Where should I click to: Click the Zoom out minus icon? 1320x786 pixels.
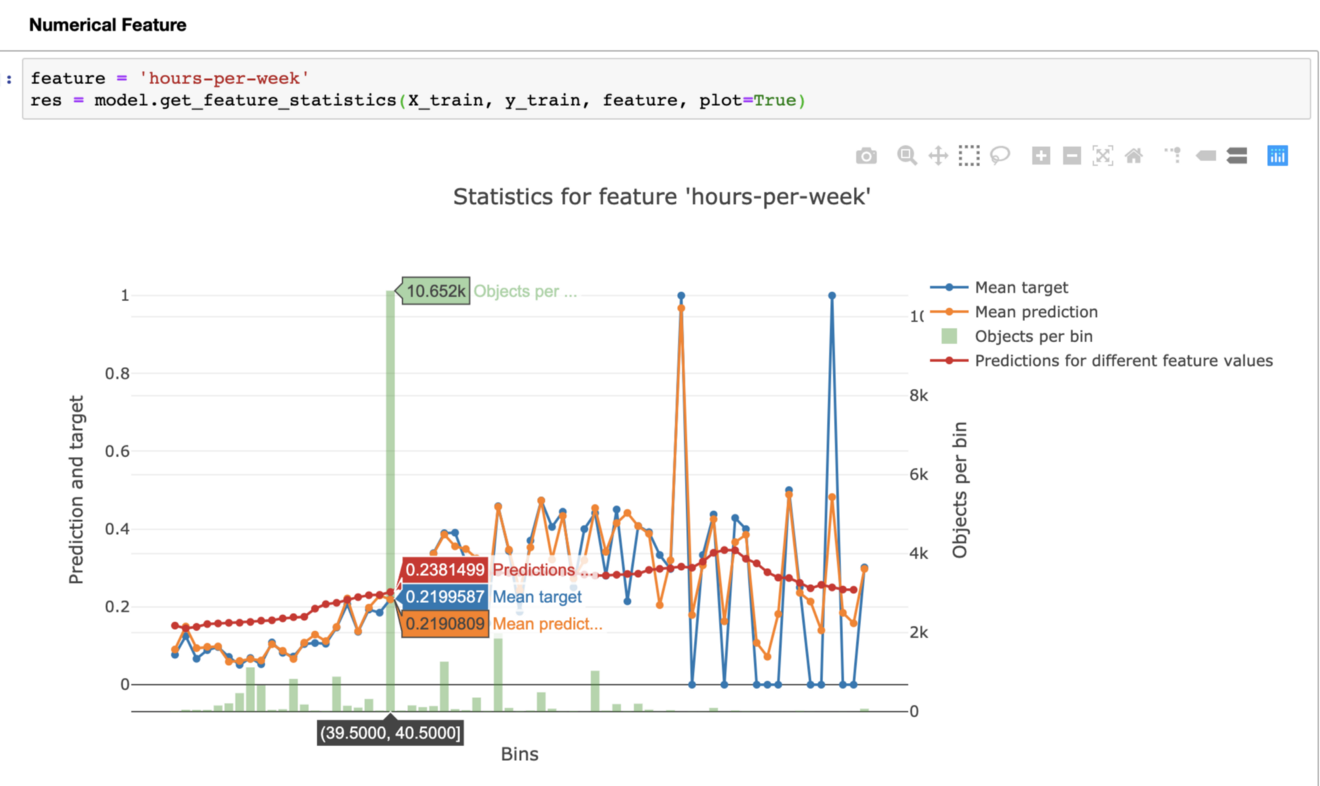pos(1072,156)
